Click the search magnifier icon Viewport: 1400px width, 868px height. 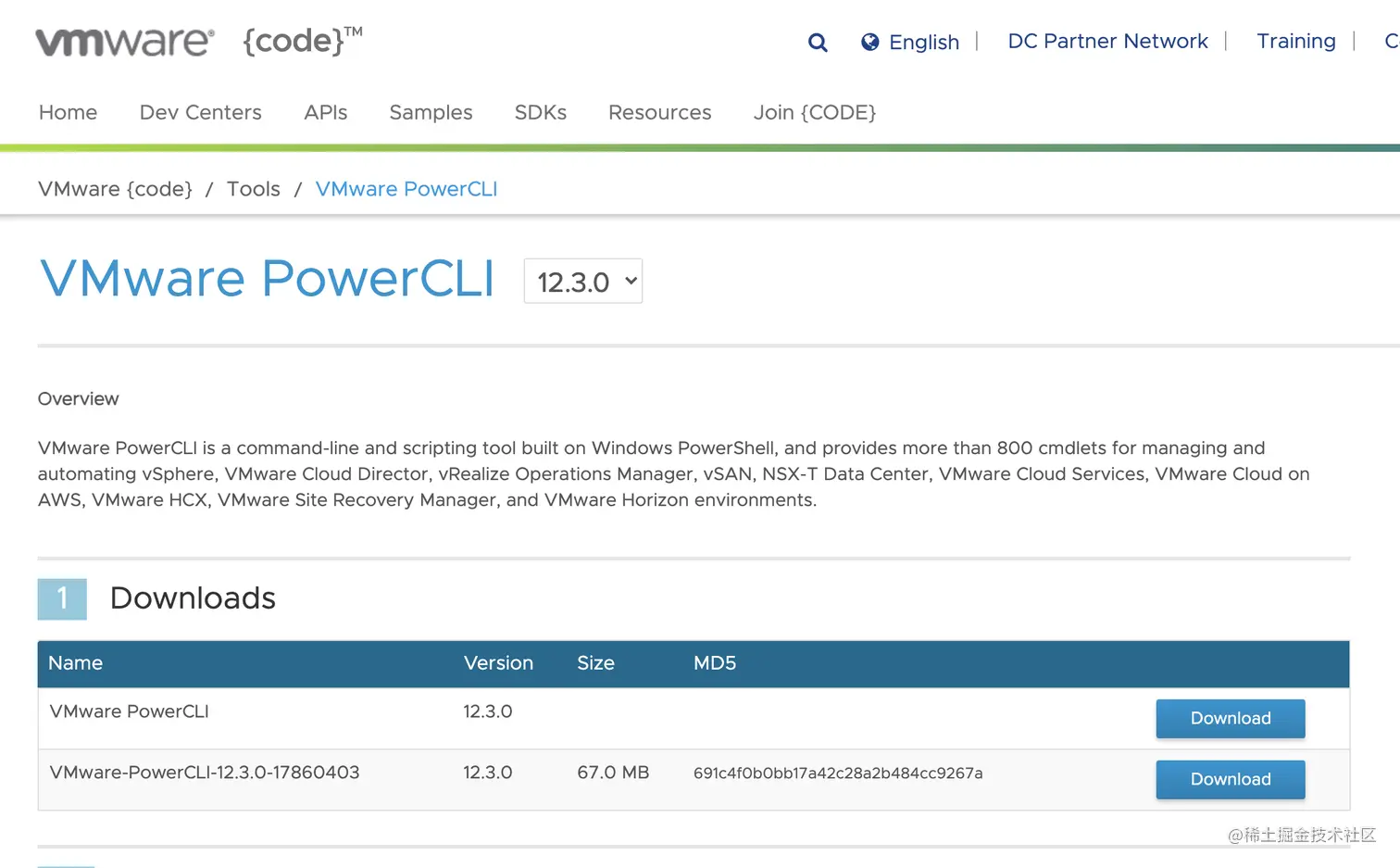click(818, 43)
